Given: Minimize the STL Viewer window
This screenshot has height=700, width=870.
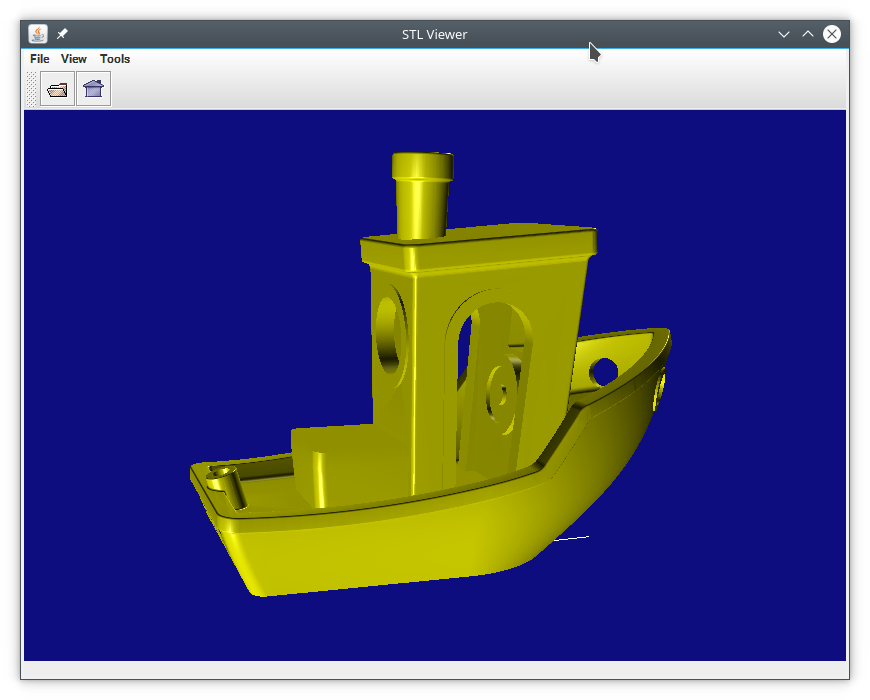Looking at the screenshot, I should (x=783, y=34).
